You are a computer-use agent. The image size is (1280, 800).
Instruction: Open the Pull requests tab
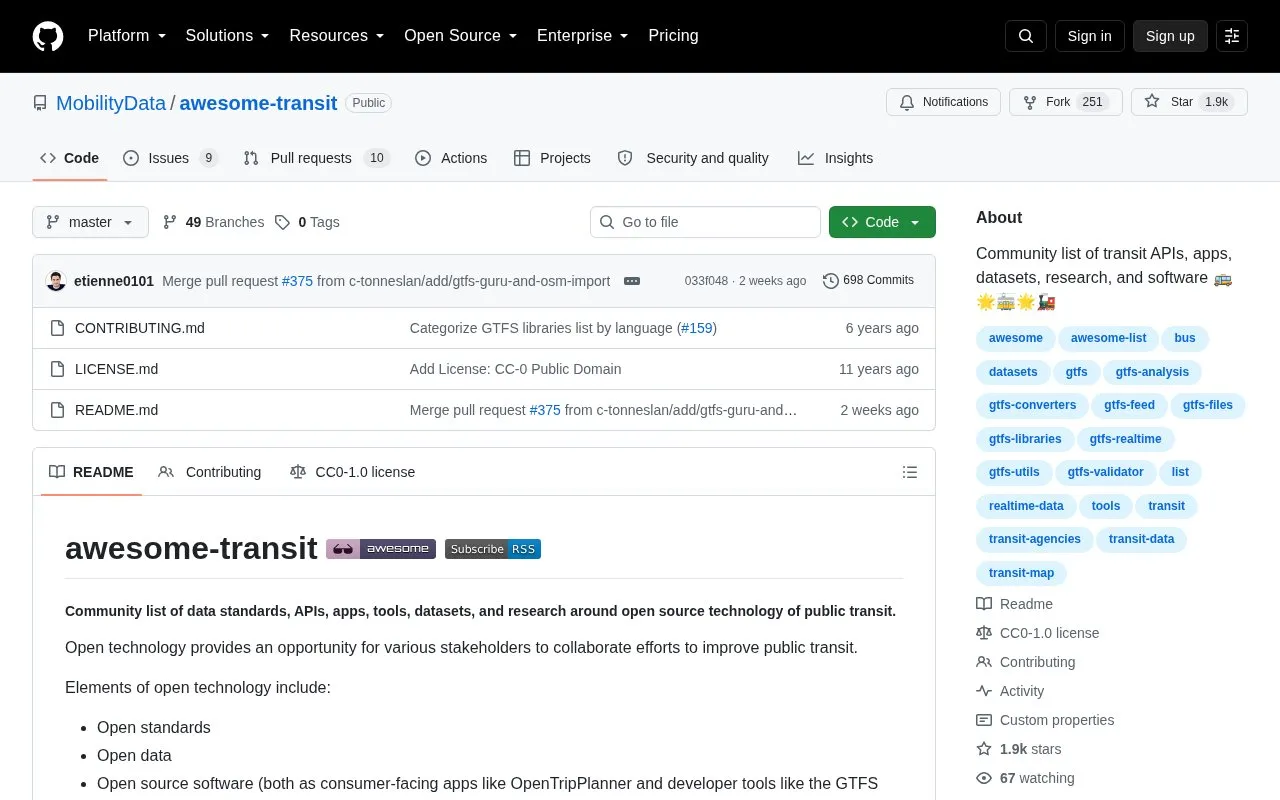(316, 158)
